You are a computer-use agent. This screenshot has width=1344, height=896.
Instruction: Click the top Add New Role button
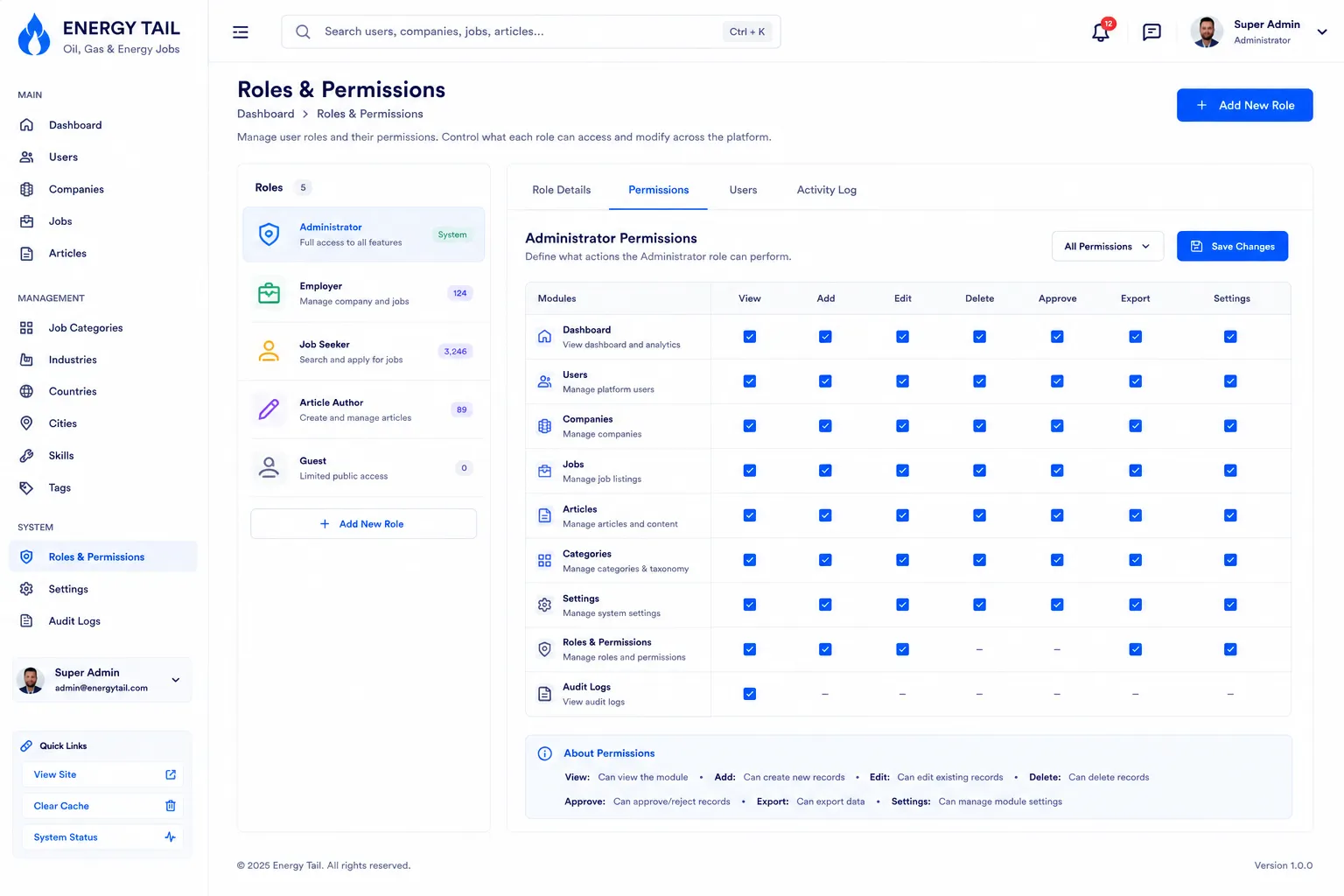(1244, 105)
